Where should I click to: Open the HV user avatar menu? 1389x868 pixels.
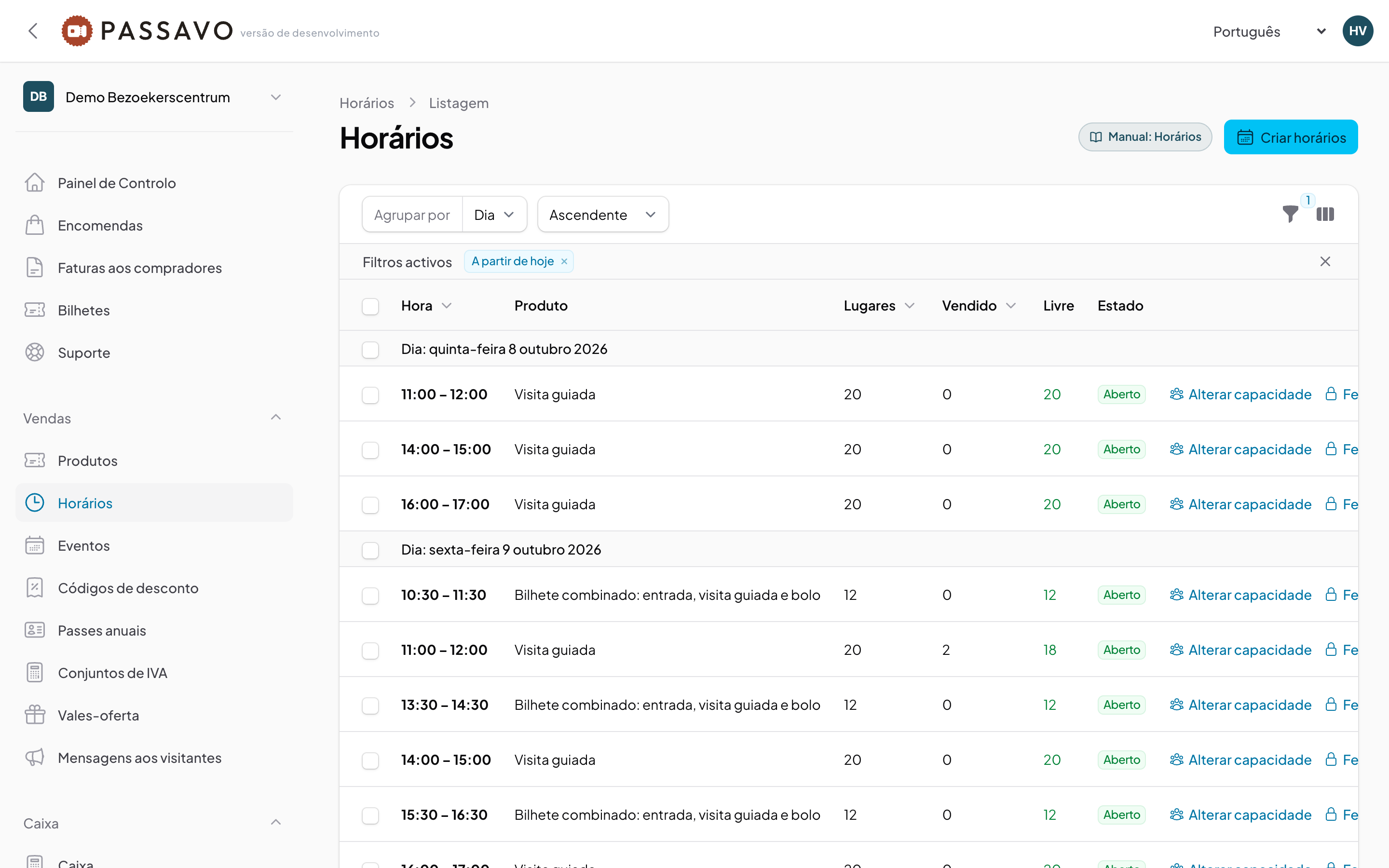tap(1358, 31)
